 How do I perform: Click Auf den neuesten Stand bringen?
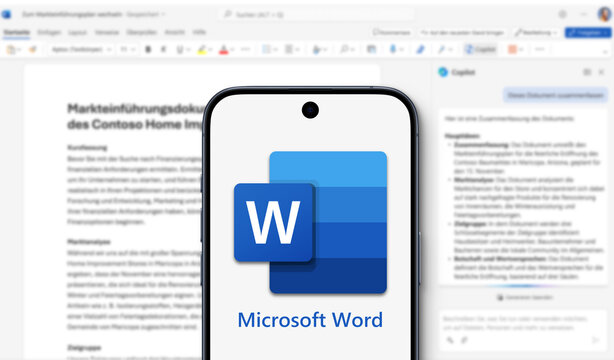pyautogui.click(x=462, y=33)
